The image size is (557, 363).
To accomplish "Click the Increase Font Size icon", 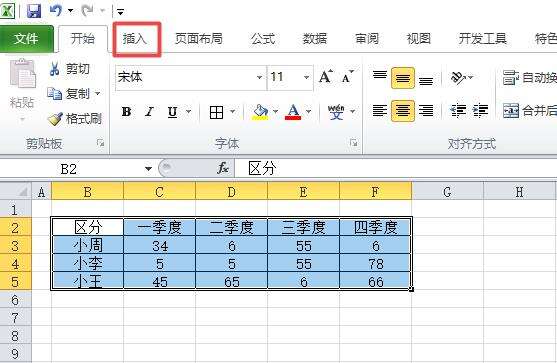I will pyautogui.click(x=326, y=76).
